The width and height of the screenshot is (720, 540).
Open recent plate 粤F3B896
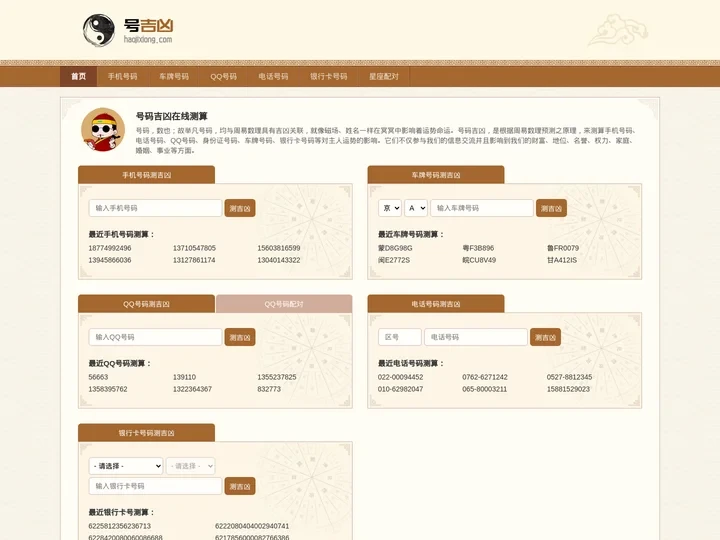tap(478, 248)
